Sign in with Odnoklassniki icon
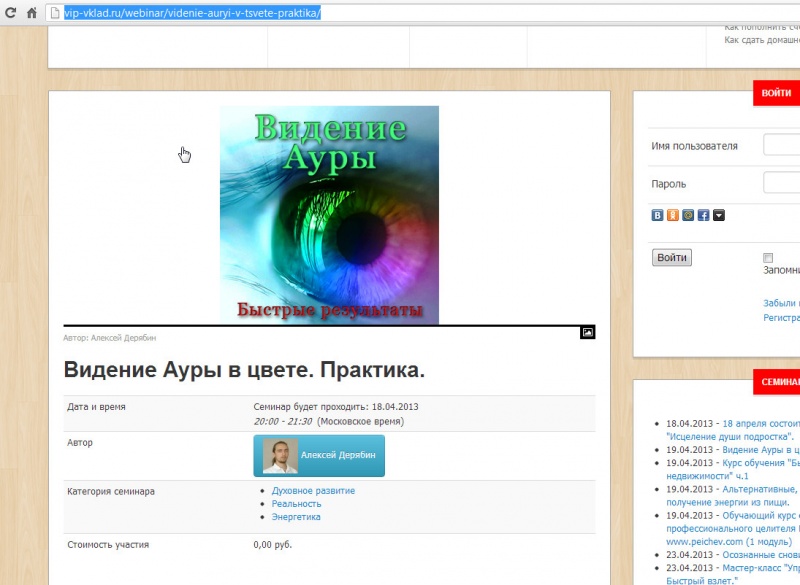The width and height of the screenshot is (800, 585). [673, 215]
